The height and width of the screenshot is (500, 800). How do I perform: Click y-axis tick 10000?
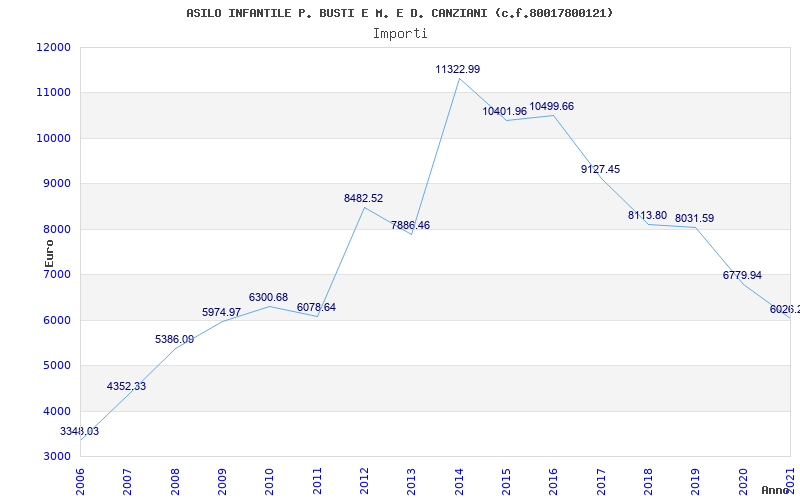53,138
